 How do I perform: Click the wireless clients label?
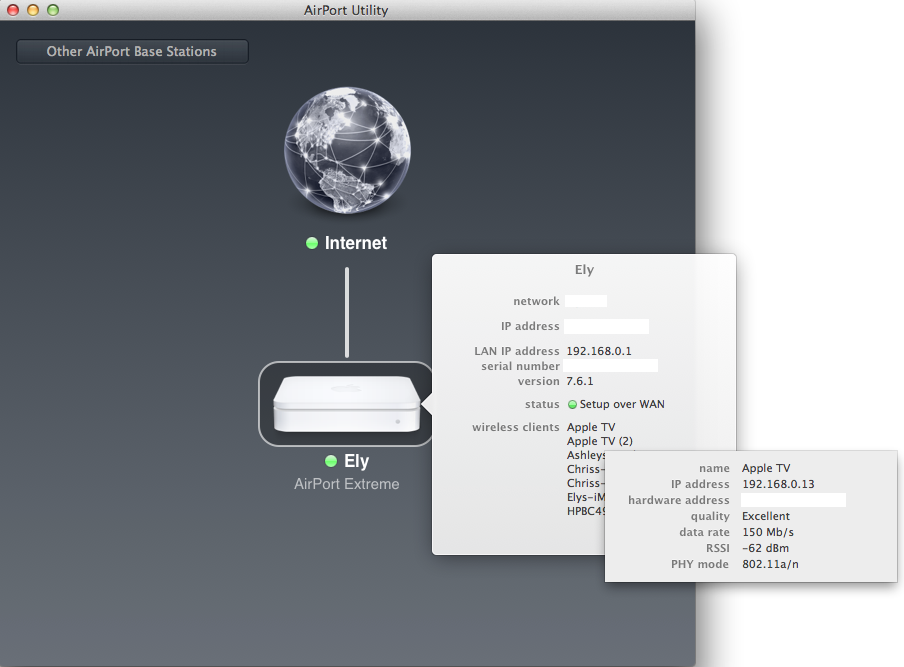point(516,427)
